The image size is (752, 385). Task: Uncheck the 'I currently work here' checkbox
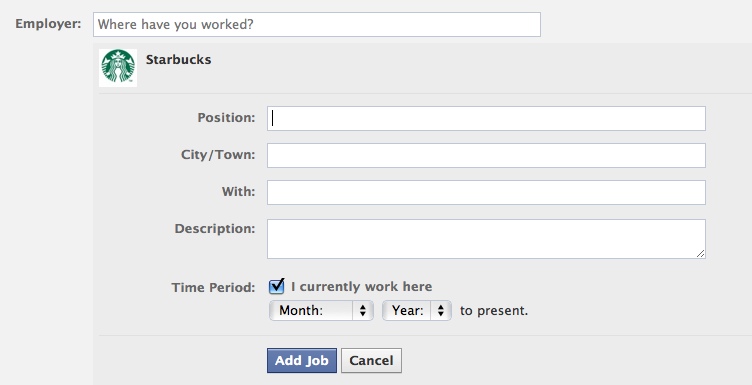click(x=276, y=286)
